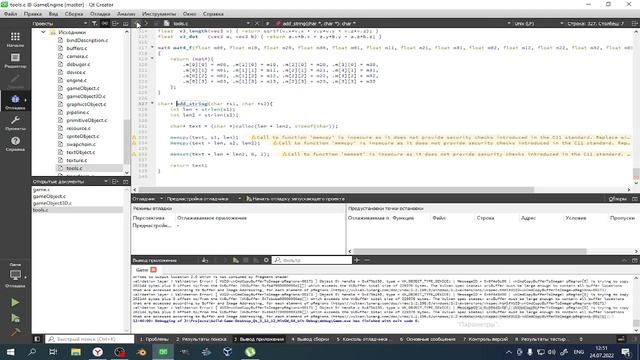Viewport: 640px width, 360px height.
Task: Select game.c in open documents list
Action: 41,189
